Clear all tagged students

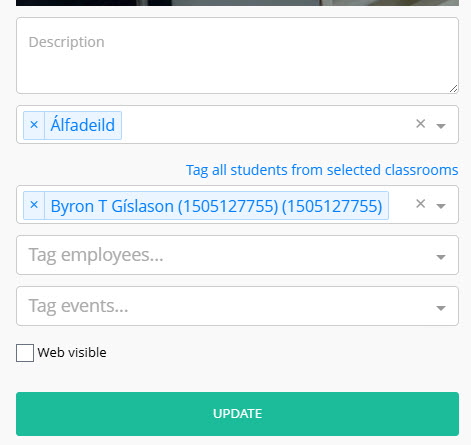tap(421, 204)
